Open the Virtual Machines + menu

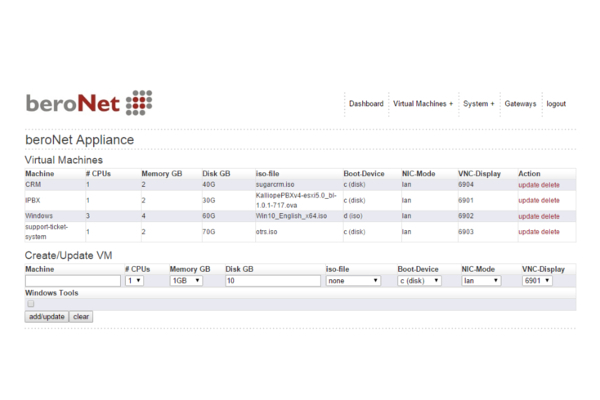click(x=423, y=104)
